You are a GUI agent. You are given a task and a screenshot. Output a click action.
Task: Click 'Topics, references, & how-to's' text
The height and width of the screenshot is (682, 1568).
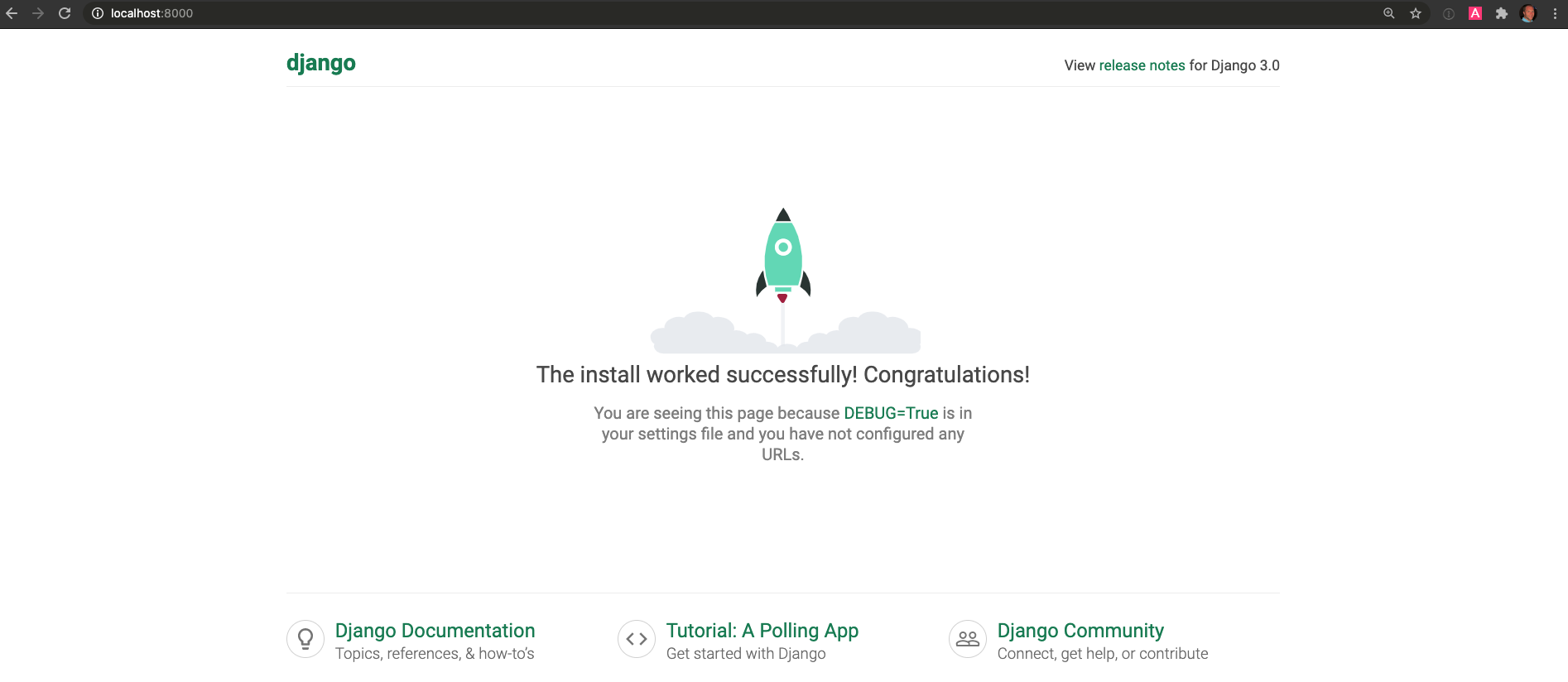pos(435,654)
